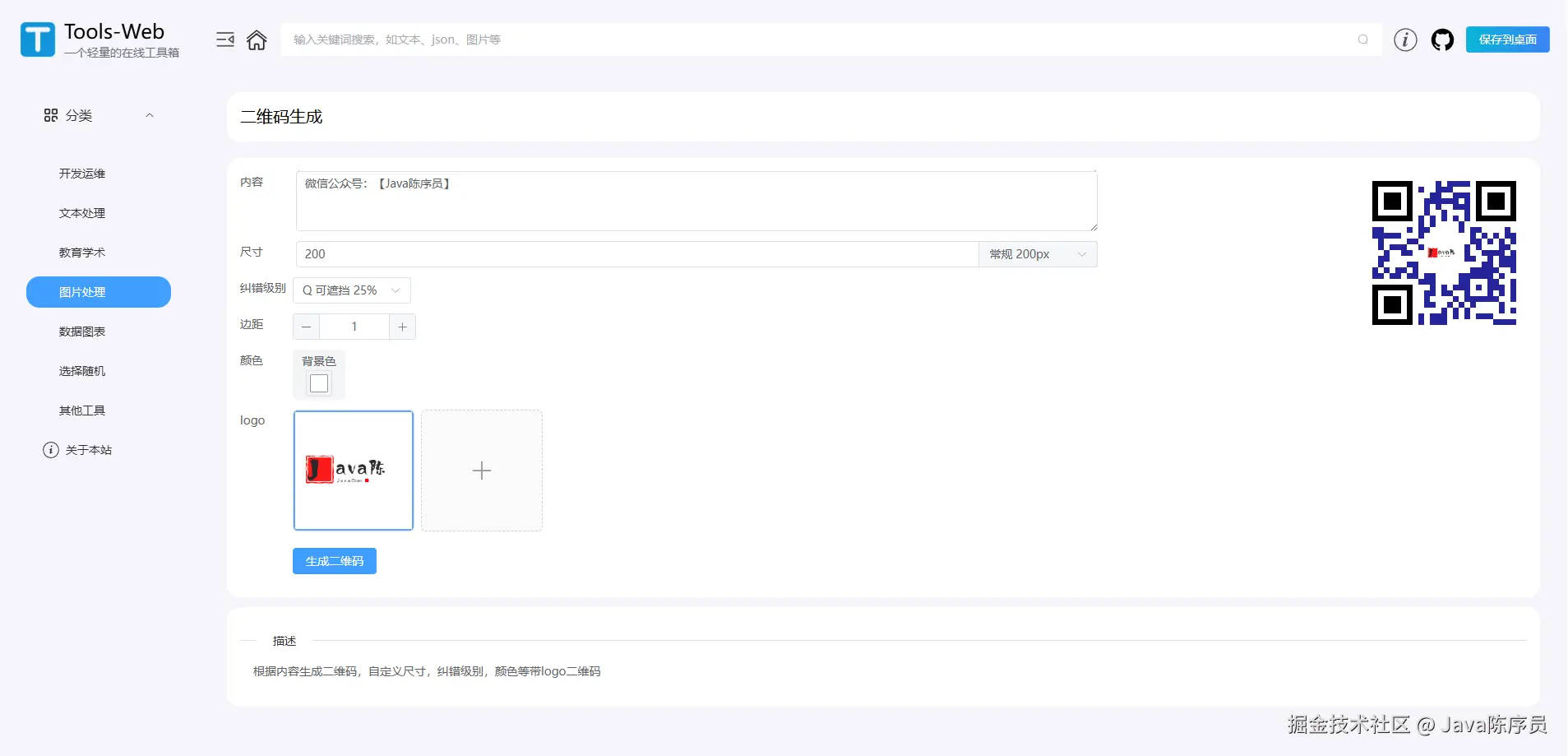The width and height of the screenshot is (1568, 756).
Task: Click the 描述 section heading
Action: coord(284,641)
